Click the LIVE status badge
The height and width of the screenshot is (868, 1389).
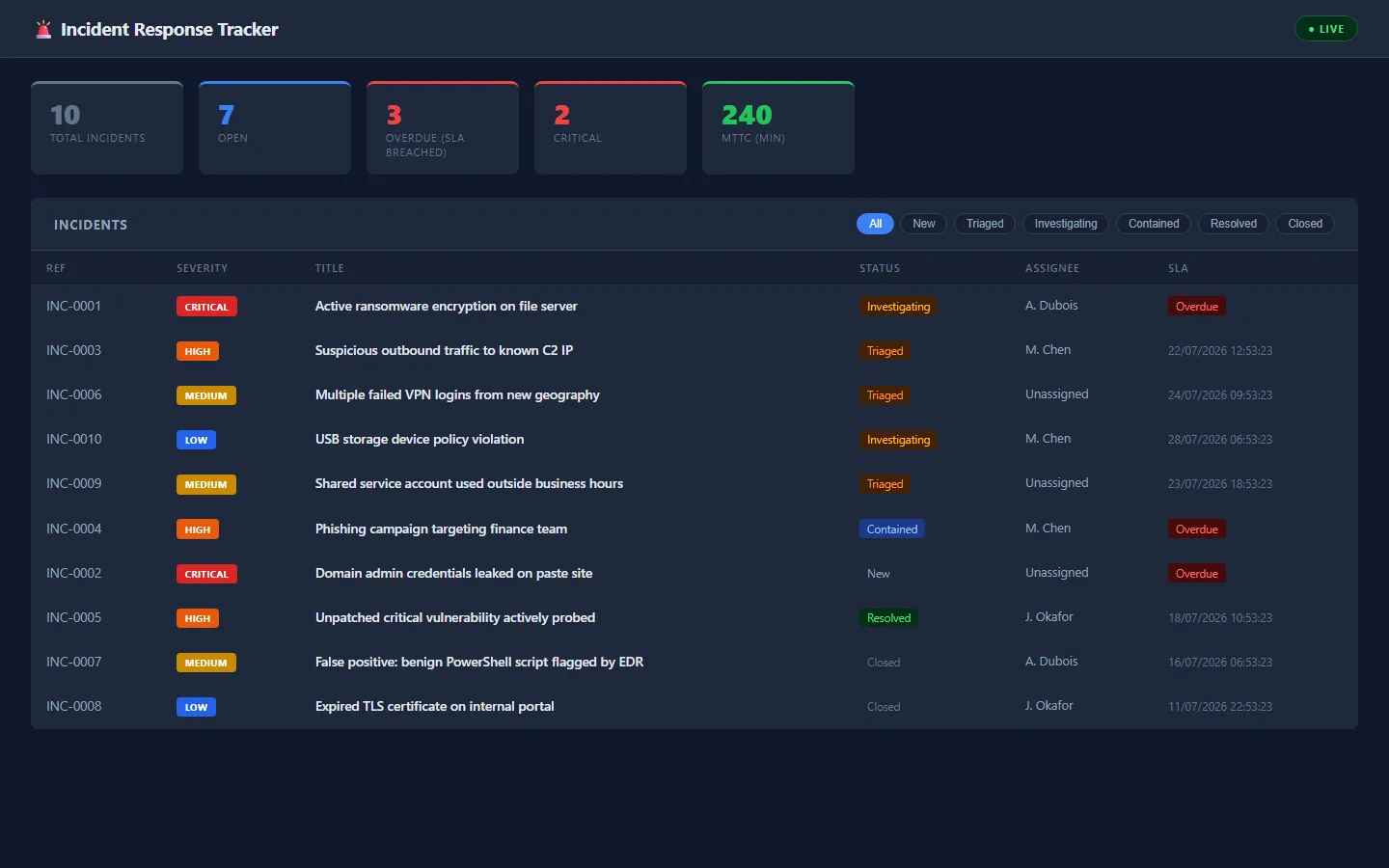(x=1325, y=29)
